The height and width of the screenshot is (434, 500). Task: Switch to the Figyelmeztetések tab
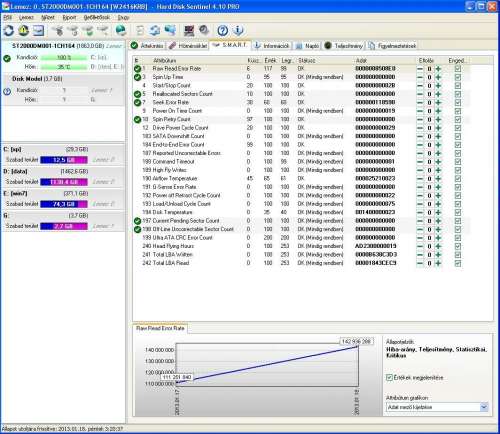(392, 46)
